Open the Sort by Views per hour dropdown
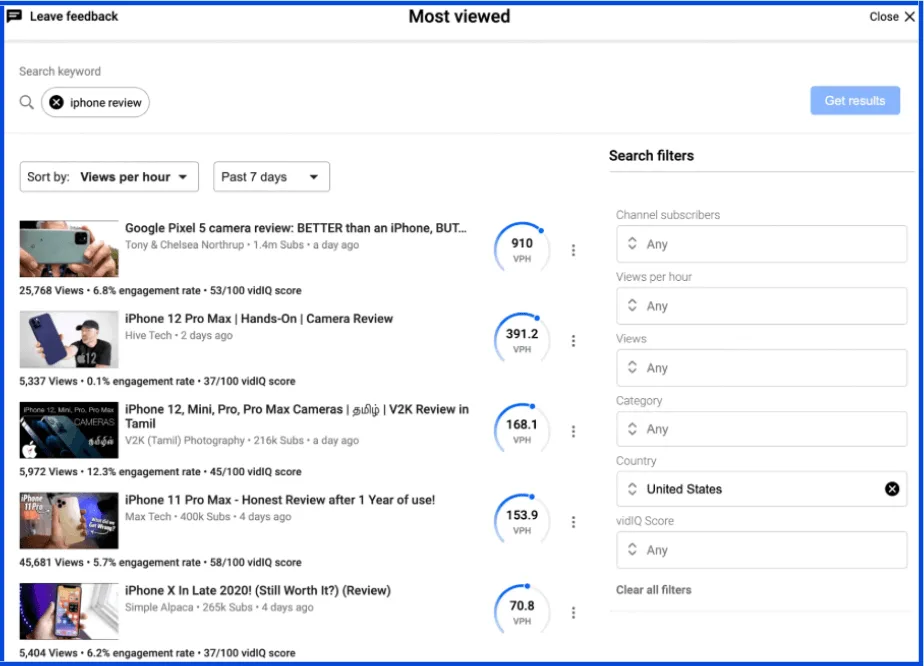924x666 pixels. pyautogui.click(x=109, y=177)
